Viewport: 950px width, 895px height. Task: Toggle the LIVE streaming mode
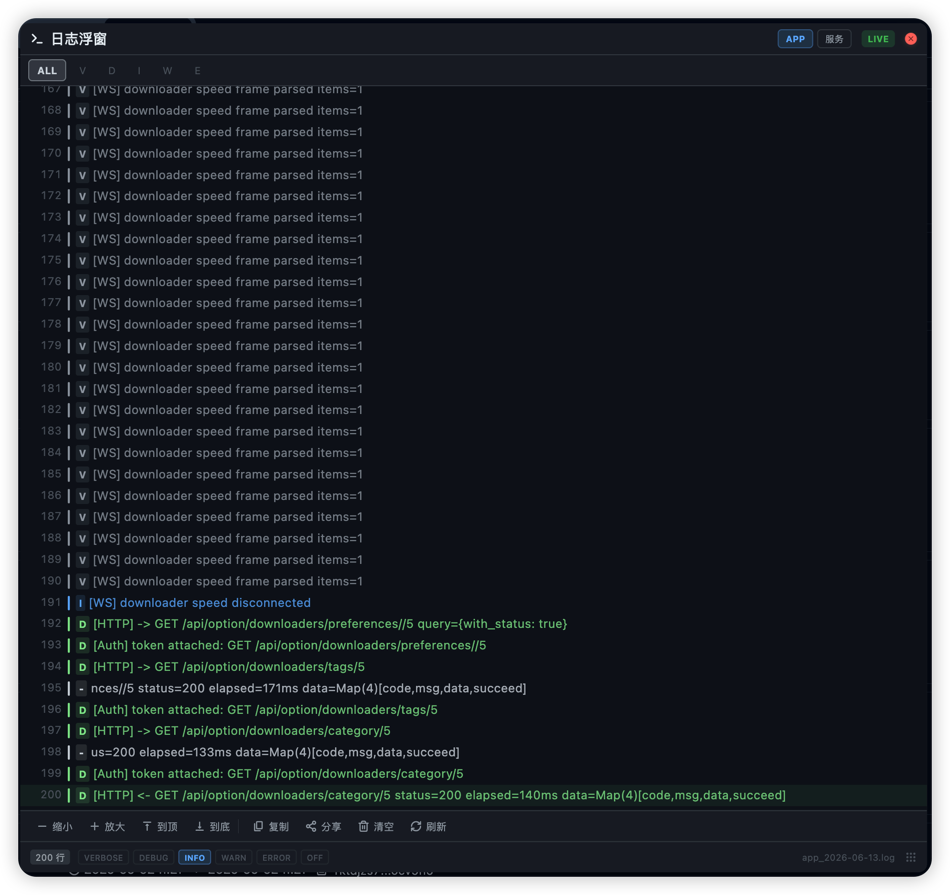(878, 39)
